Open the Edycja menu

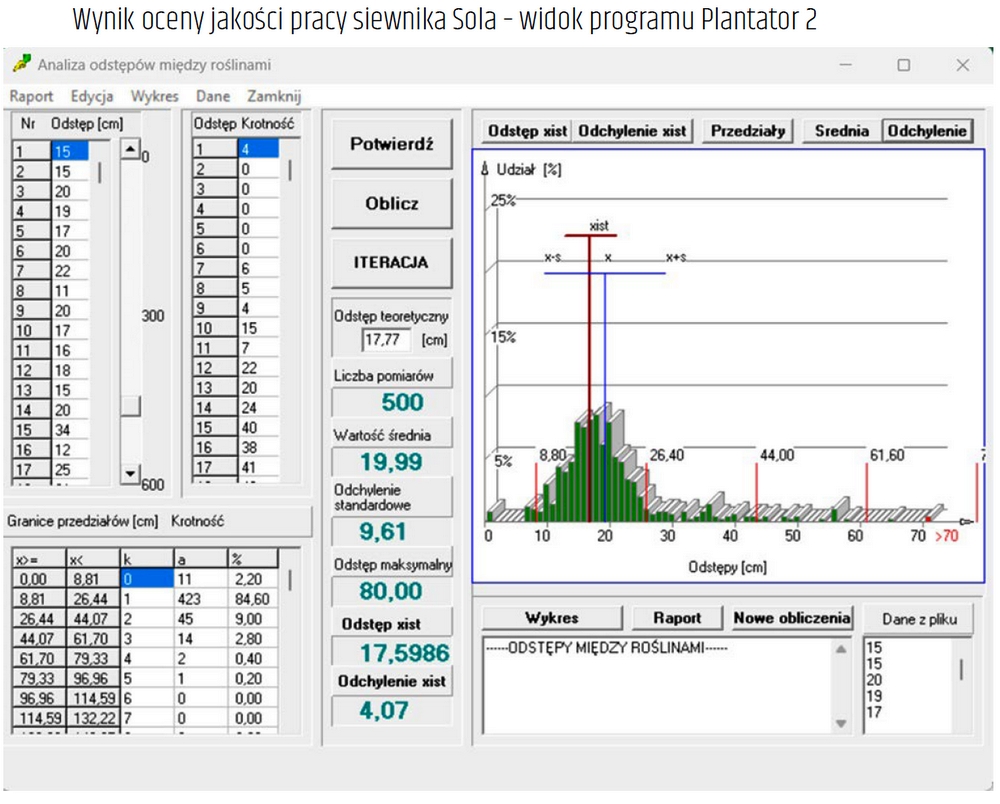[x=92, y=96]
